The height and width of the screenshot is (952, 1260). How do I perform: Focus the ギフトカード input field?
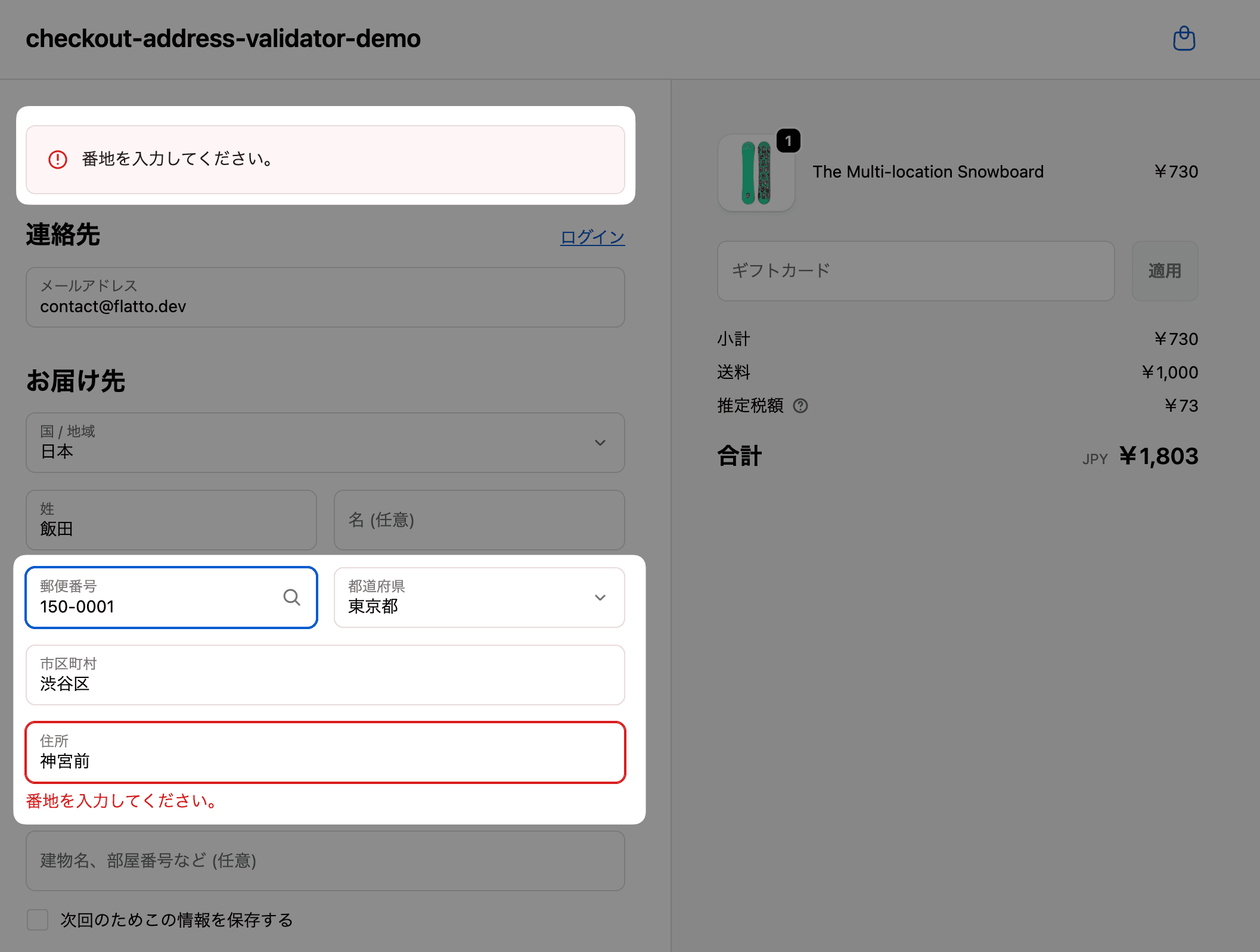(915, 271)
